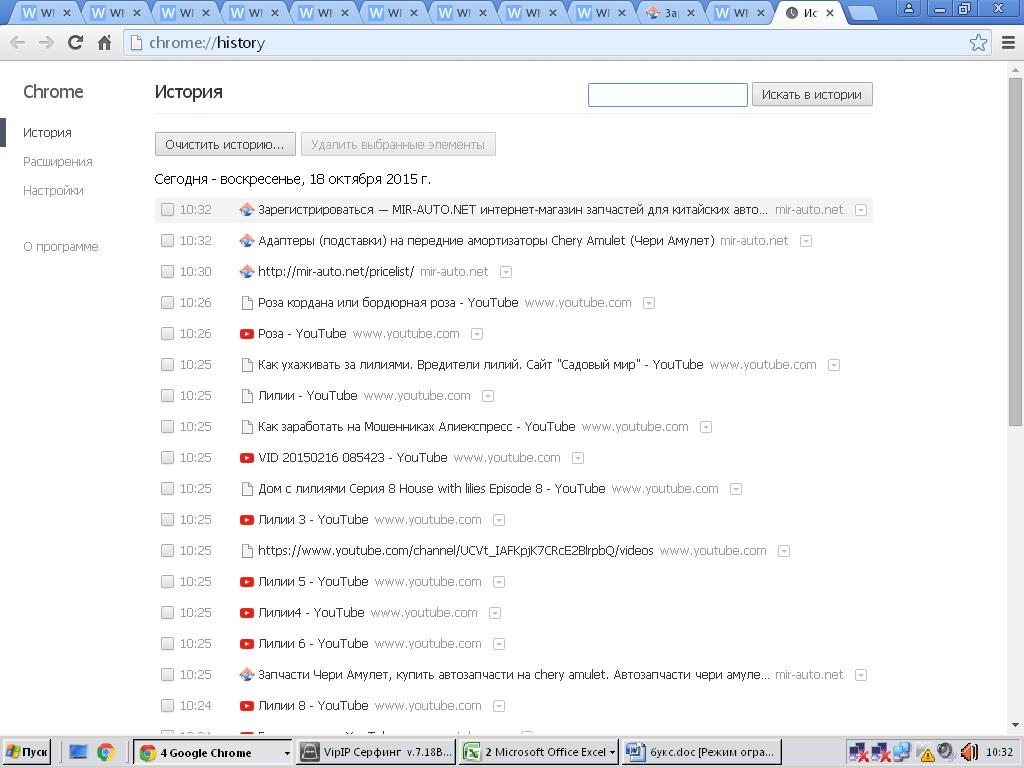
Task: Click the 'Очистить историю...' button
Action: 225,144
